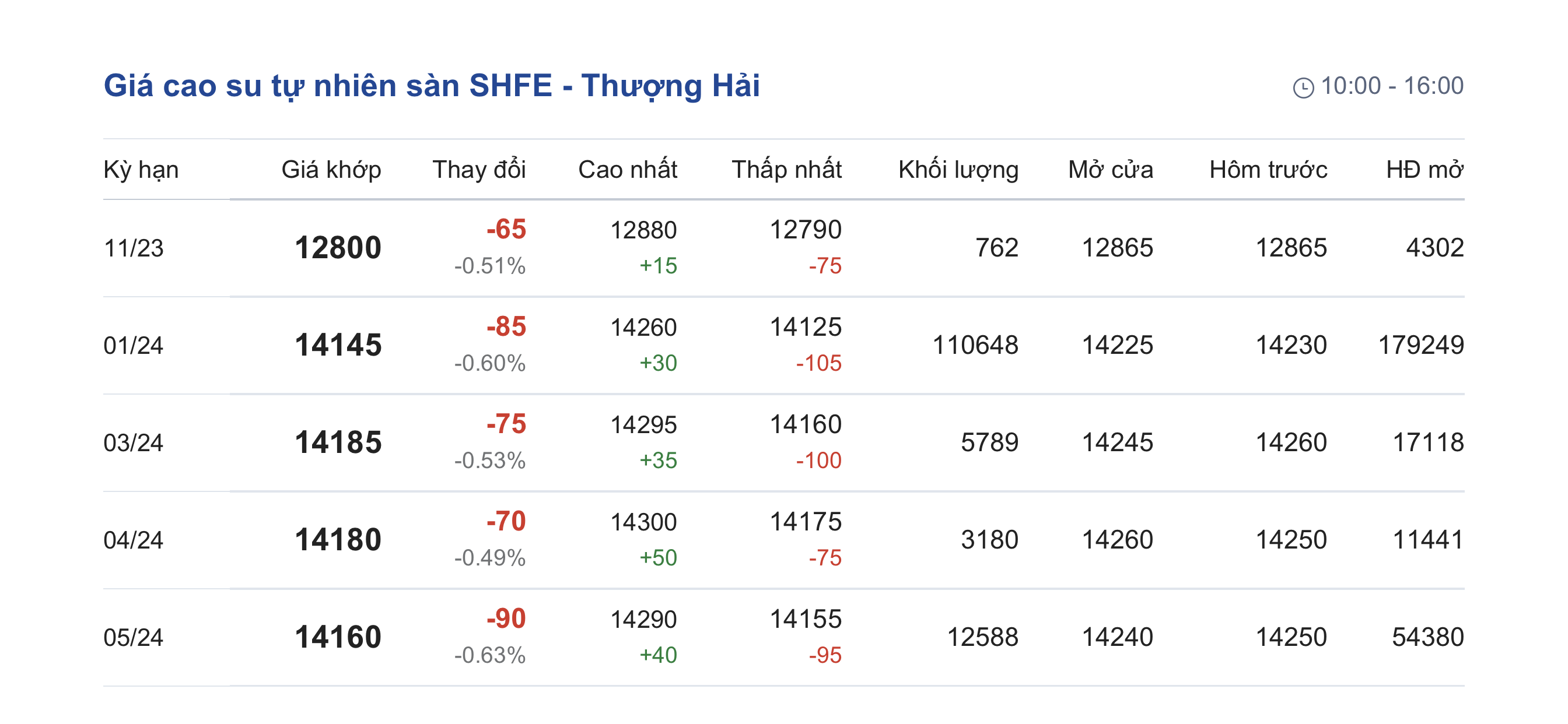Select the HĐ mở column header

tap(1424, 169)
